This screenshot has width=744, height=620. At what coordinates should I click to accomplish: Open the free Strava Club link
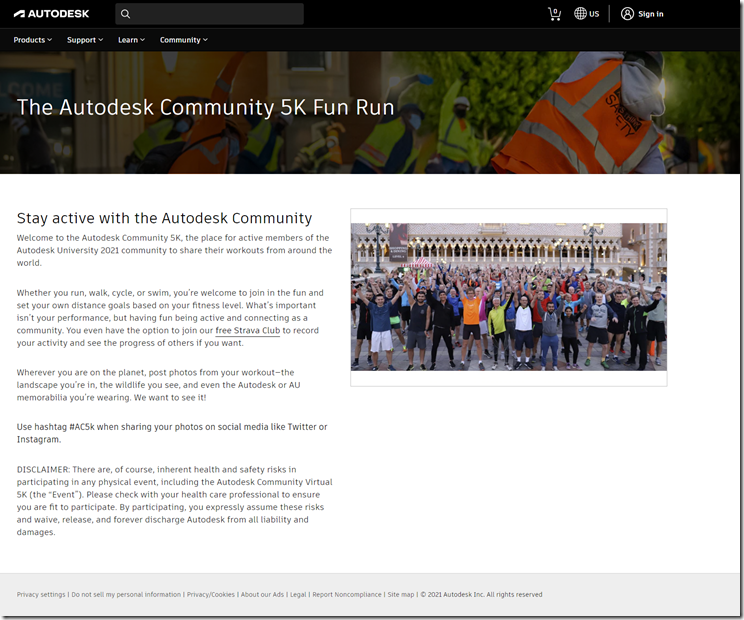[x=248, y=330]
